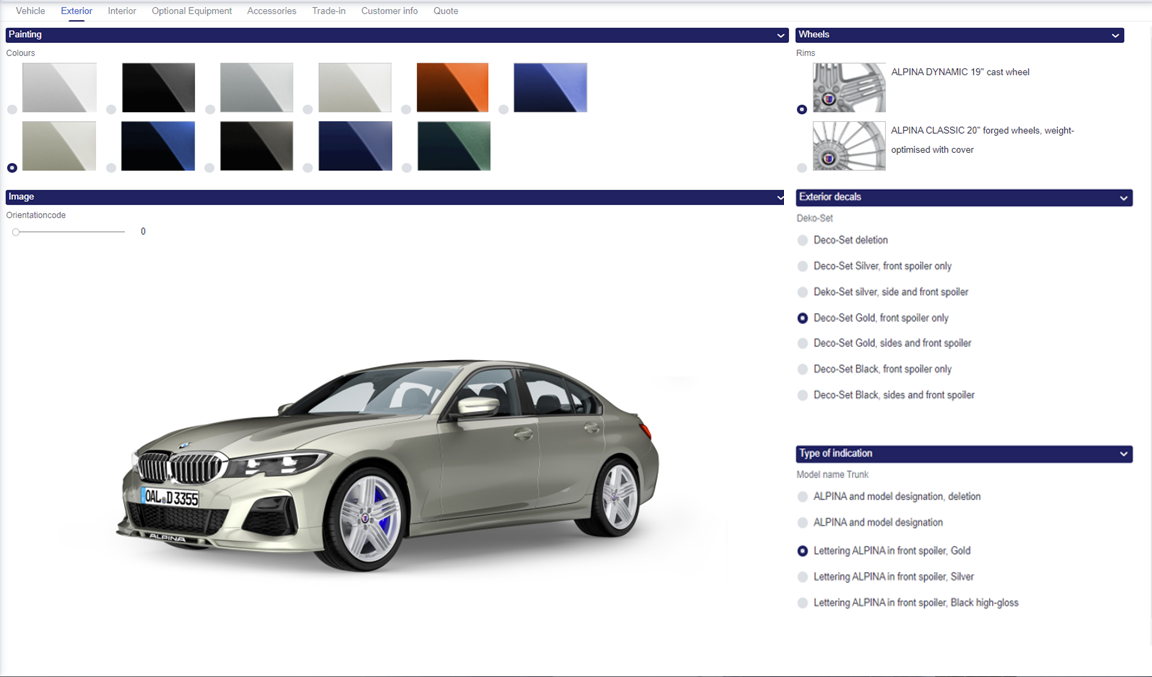Choose the light beige-silver swatch in first row
This screenshot has width=1152, height=677.
point(355,87)
